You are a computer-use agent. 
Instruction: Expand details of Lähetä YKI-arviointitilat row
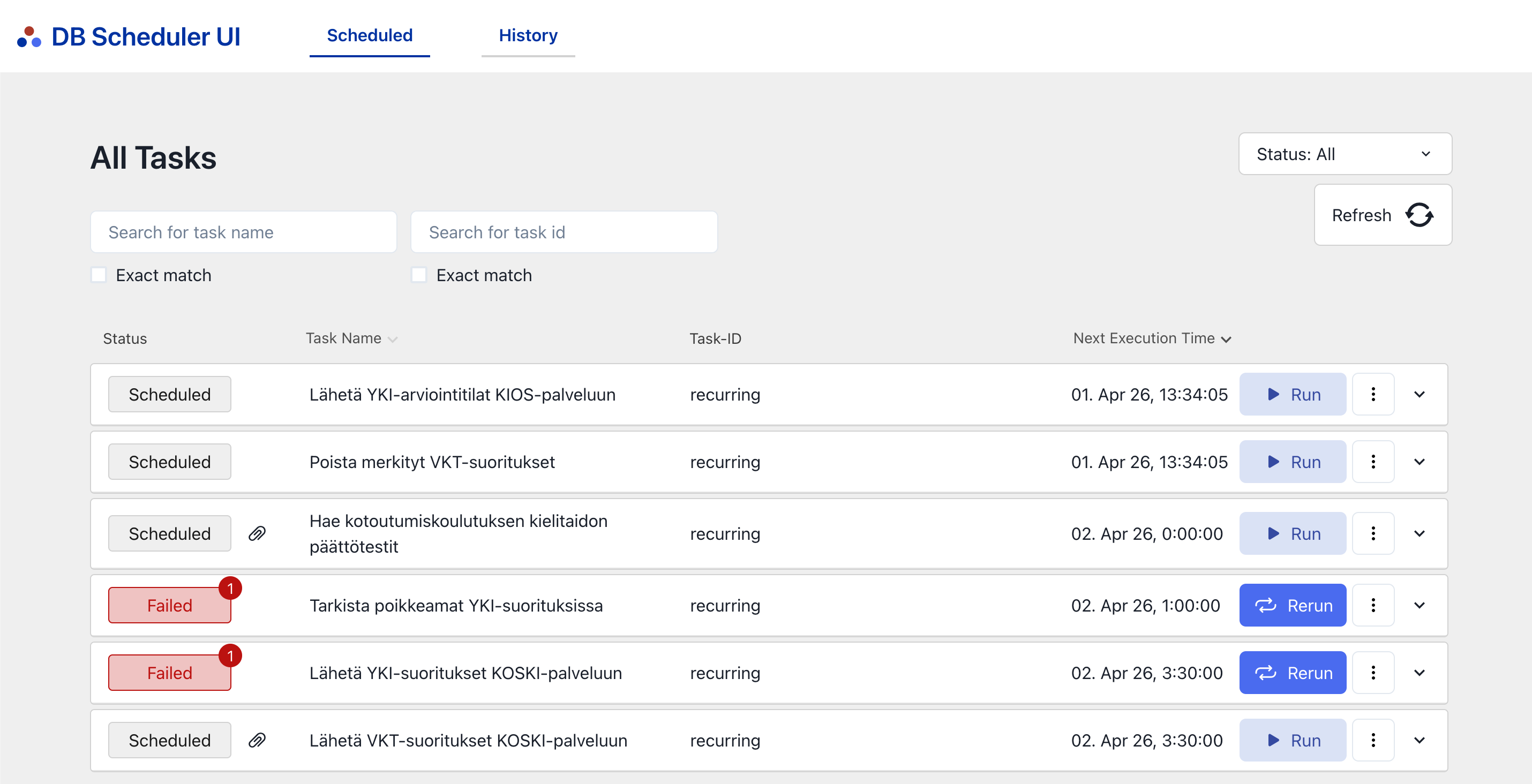[x=1420, y=394]
